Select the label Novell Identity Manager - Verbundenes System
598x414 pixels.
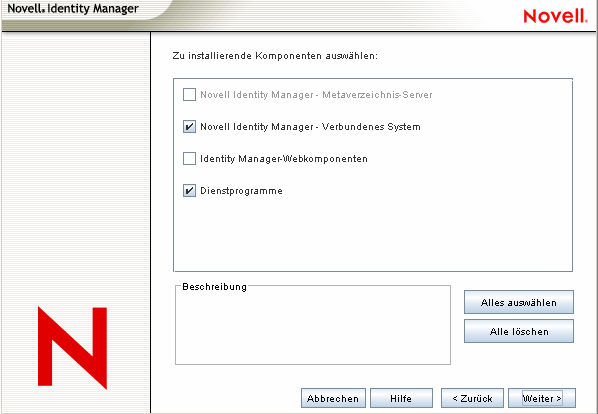click(310, 127)
